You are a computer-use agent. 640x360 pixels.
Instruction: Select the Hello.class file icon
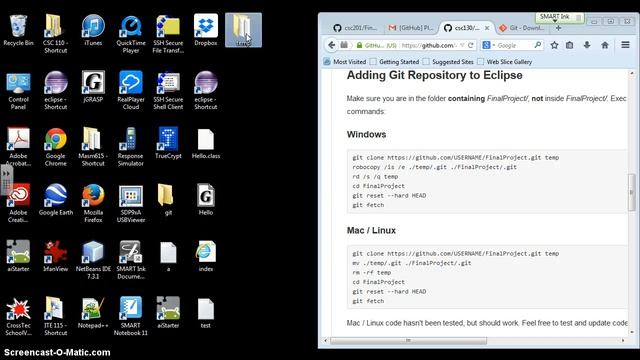[x=206, y=143]
